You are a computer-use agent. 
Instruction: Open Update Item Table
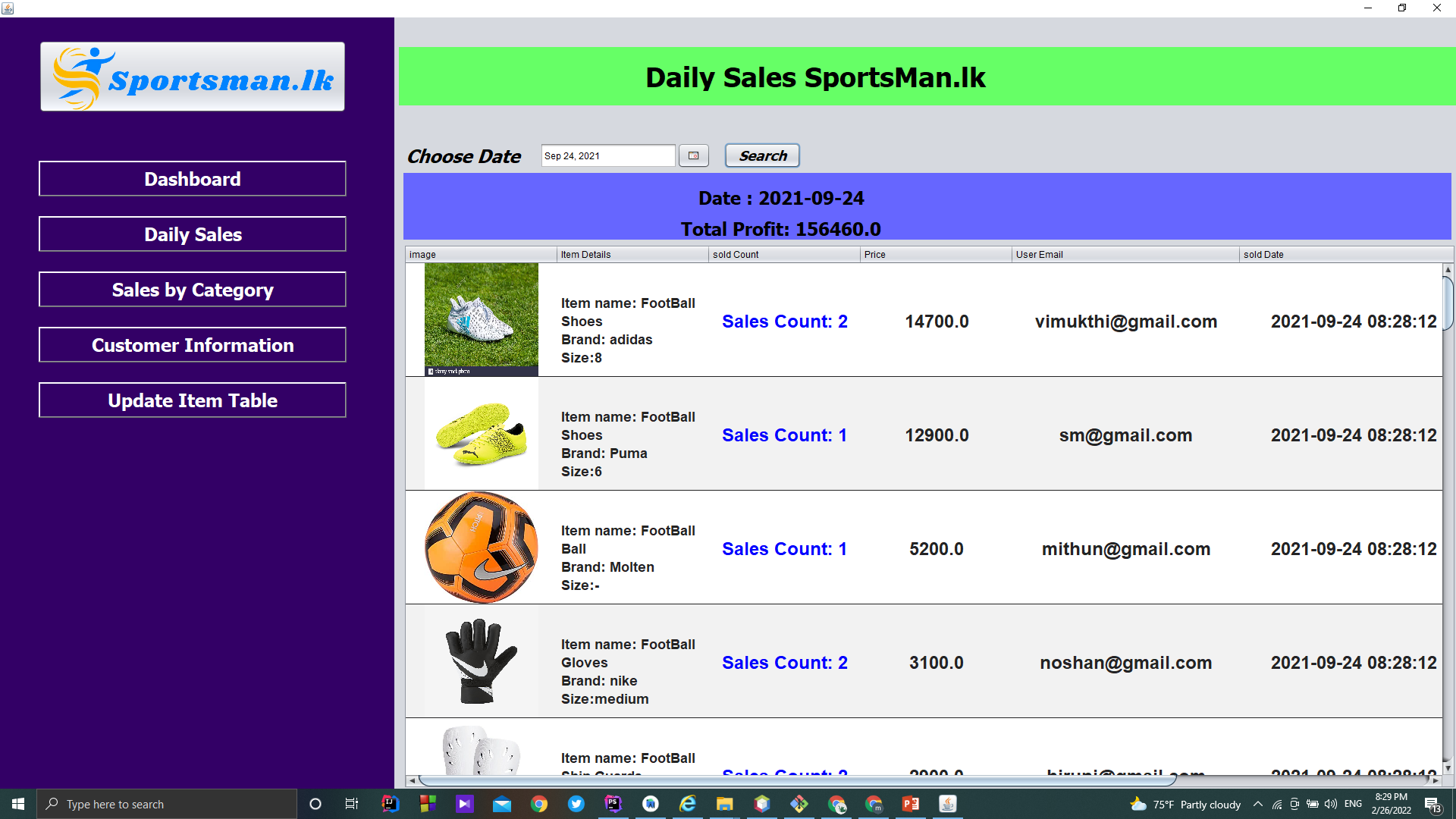(x=192, y=400)
